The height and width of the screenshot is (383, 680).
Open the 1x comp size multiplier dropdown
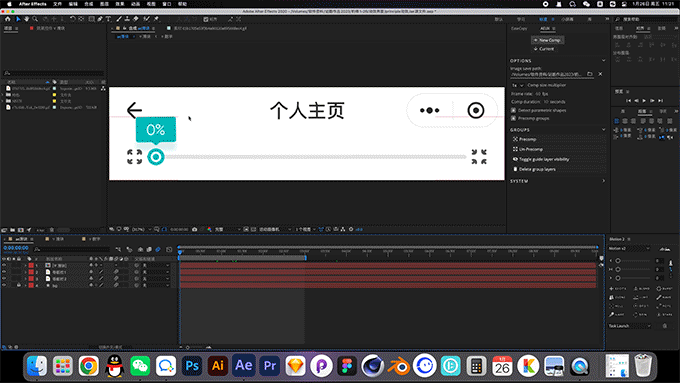coord(517,85)
